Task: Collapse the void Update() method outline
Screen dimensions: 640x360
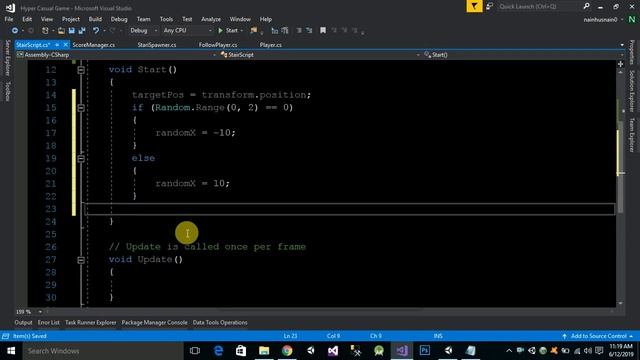Action: [81, 260]
